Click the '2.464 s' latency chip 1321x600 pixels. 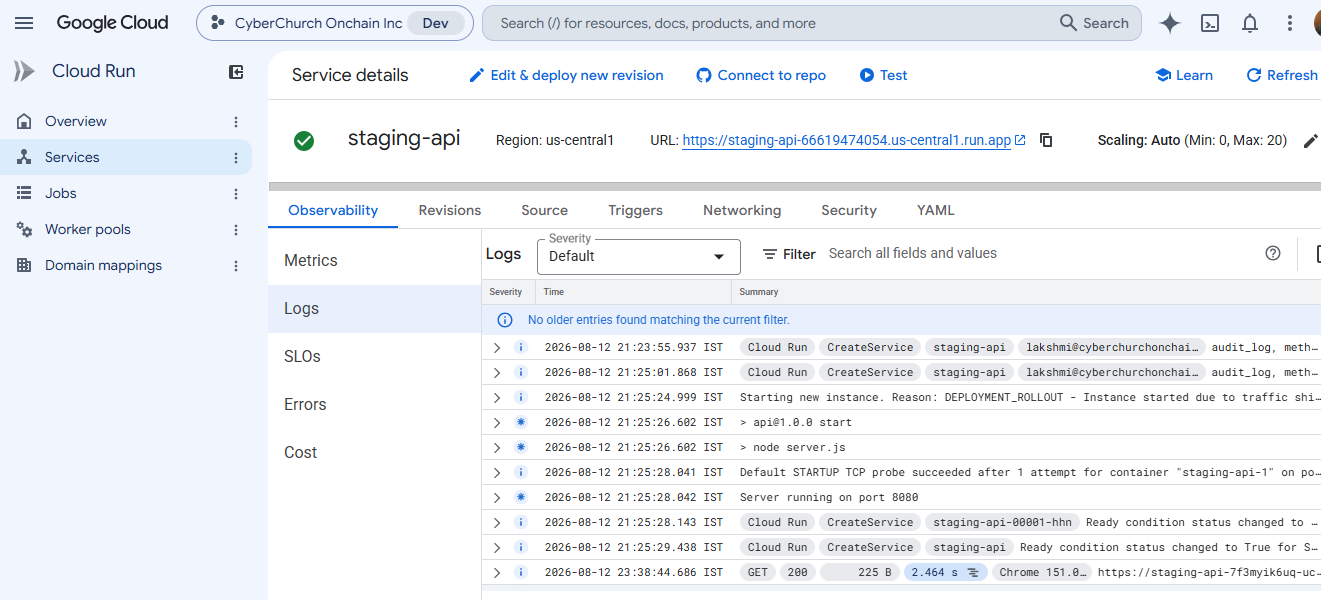pos(946,572)
